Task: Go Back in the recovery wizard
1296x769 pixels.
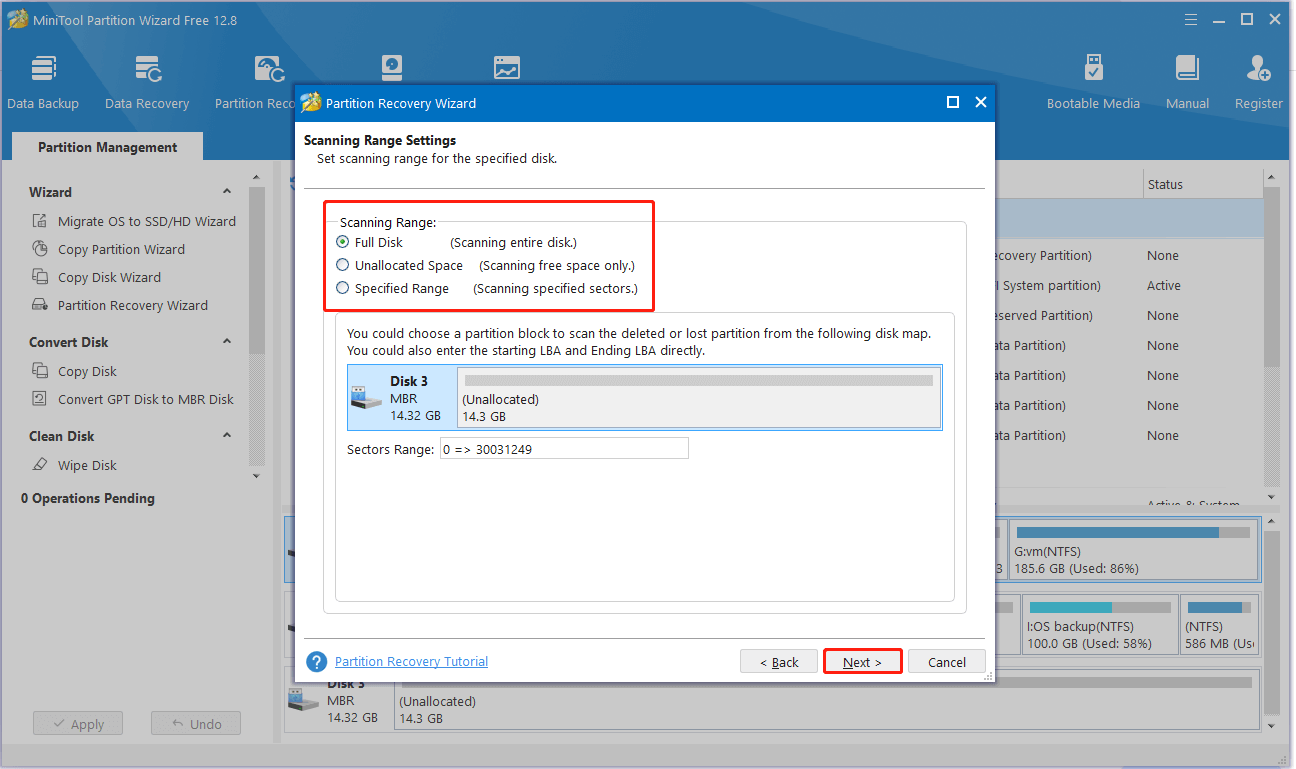Action: pos(778,662)
